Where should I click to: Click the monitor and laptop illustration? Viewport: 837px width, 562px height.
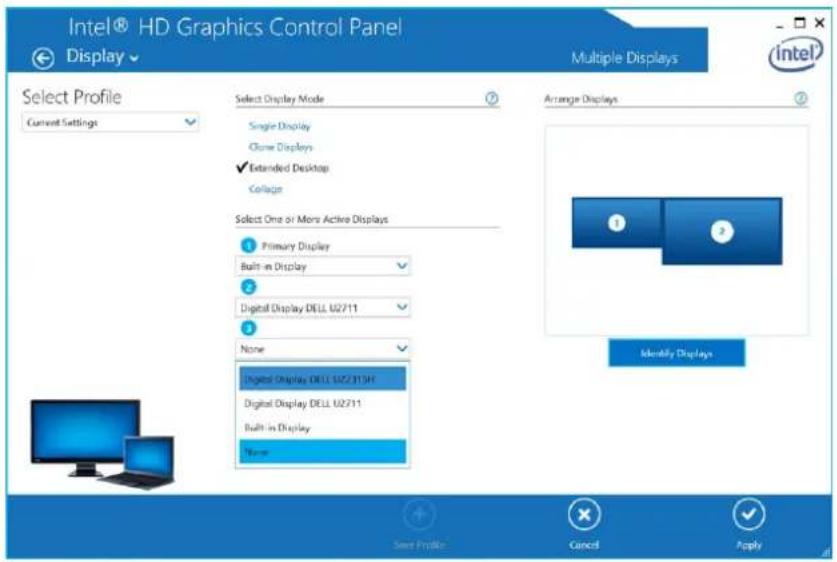pyautogui.click(x=102, y=444)
